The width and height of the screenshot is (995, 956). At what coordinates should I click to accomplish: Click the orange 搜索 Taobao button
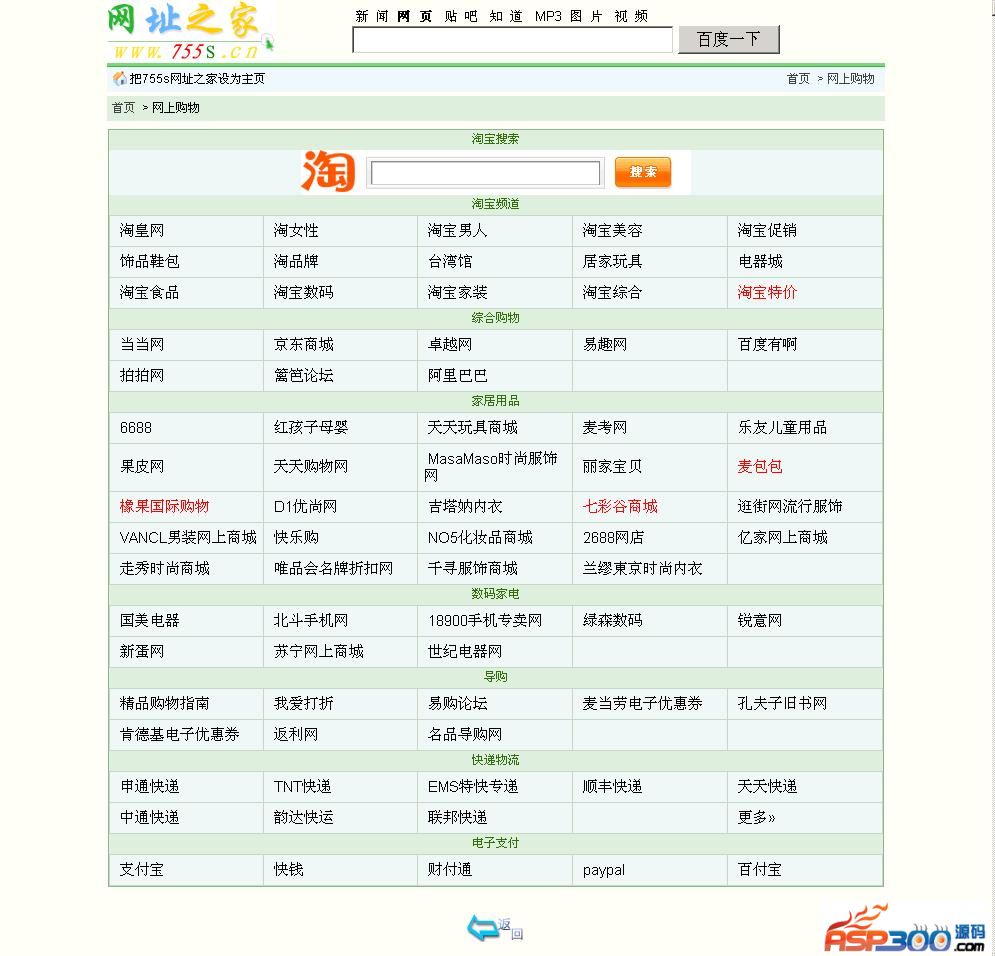point(642,172)
